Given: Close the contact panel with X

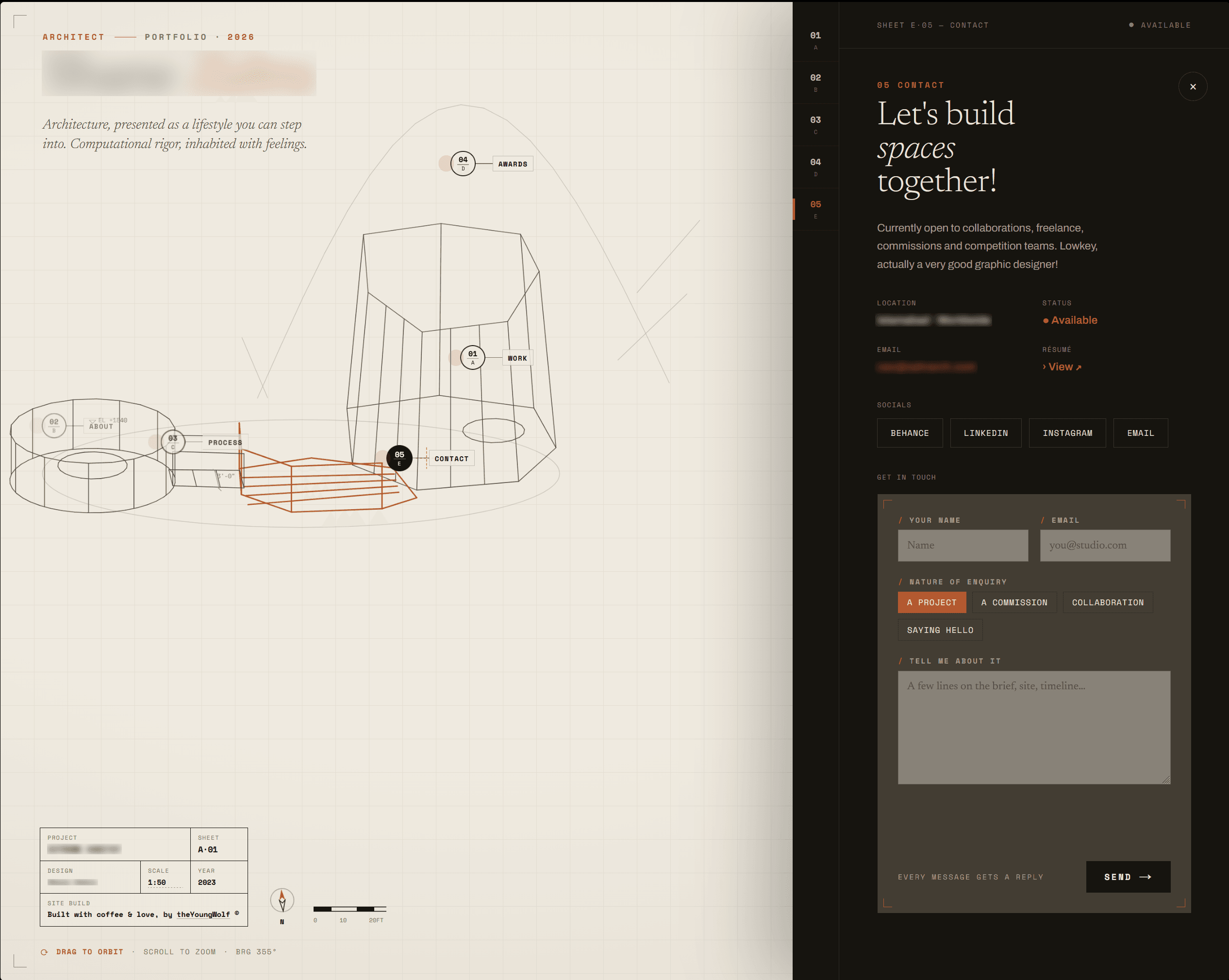Looking at the screenshot, I should 1193,87.
